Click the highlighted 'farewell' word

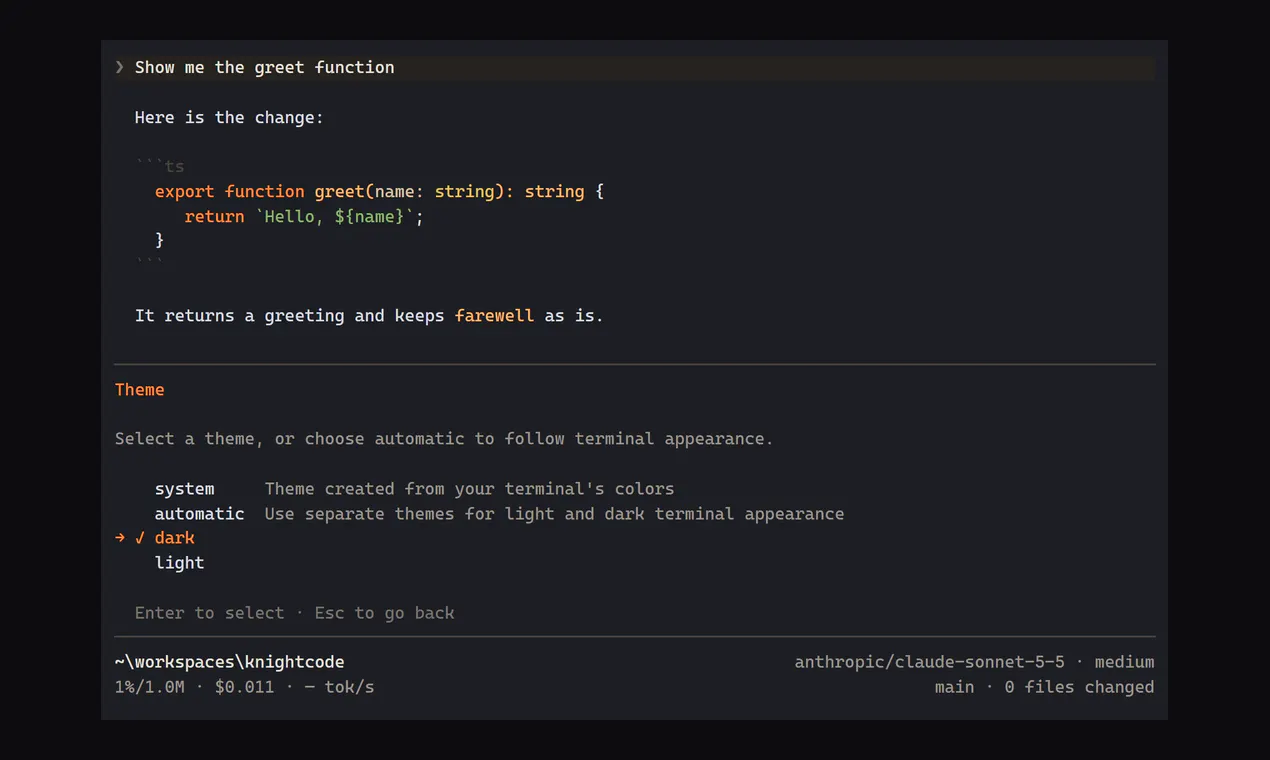(x=494, y=316)
